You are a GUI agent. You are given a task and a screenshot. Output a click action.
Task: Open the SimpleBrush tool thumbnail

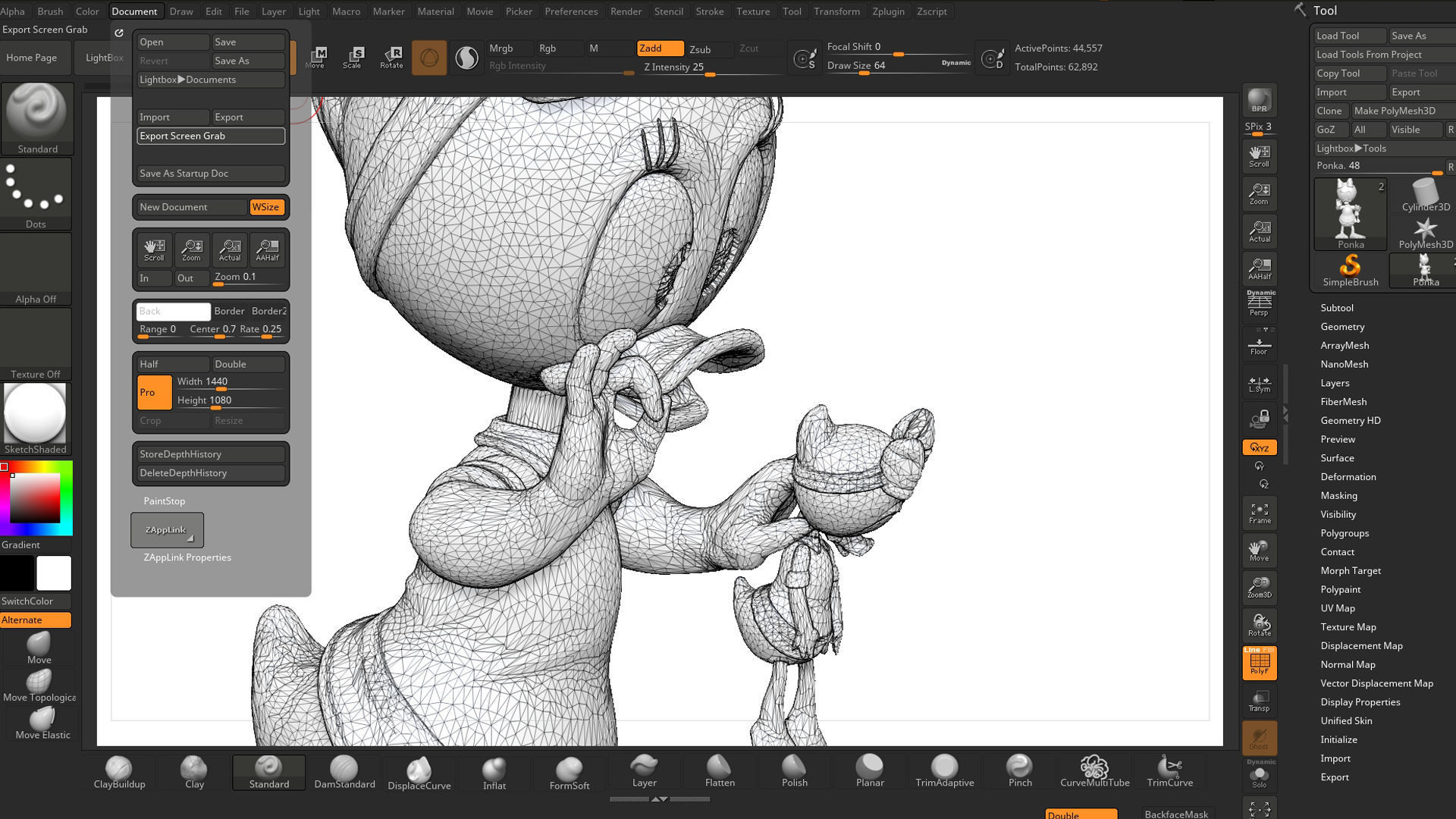pos(1351,271)
